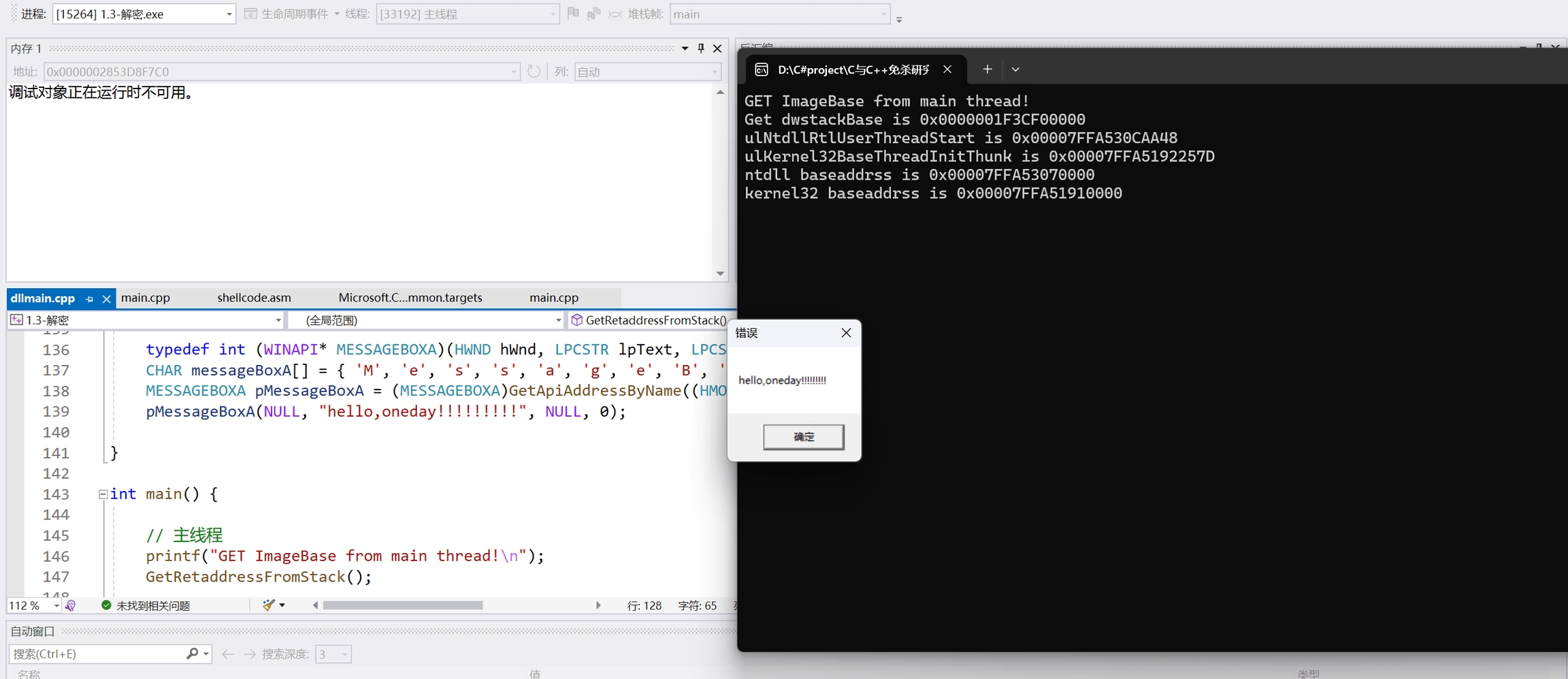Open the process dropdown showing 1.3-解密.exe
Image resolution: width=1568 pixels, height=679 pixels.
click(x=229, y=14)
